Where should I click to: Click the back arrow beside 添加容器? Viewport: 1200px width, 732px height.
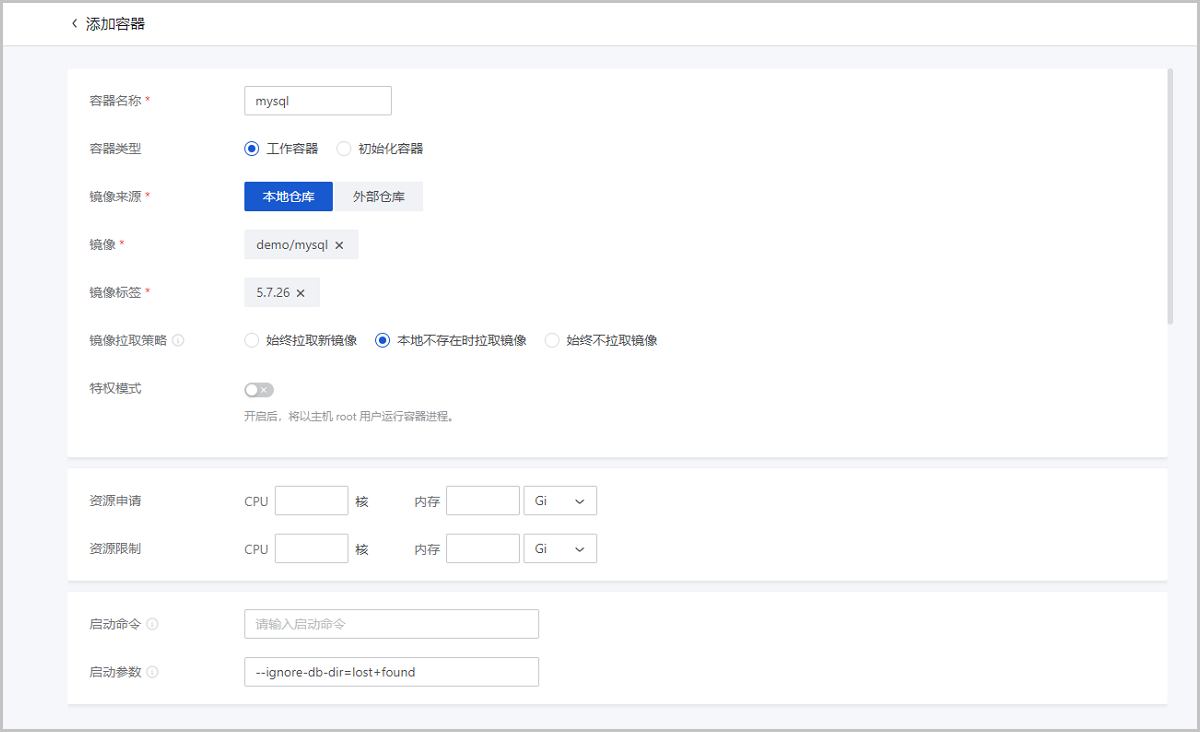74,24
